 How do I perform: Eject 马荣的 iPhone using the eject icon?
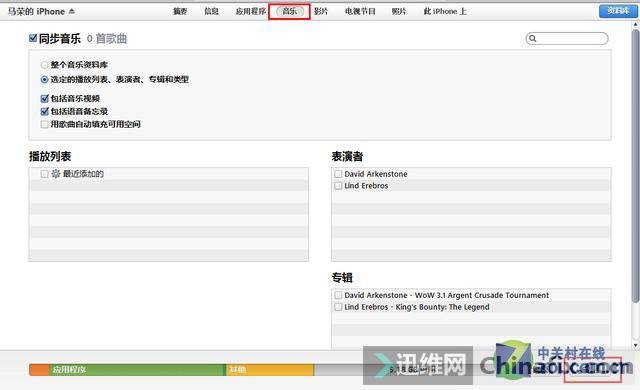[72, 11]
